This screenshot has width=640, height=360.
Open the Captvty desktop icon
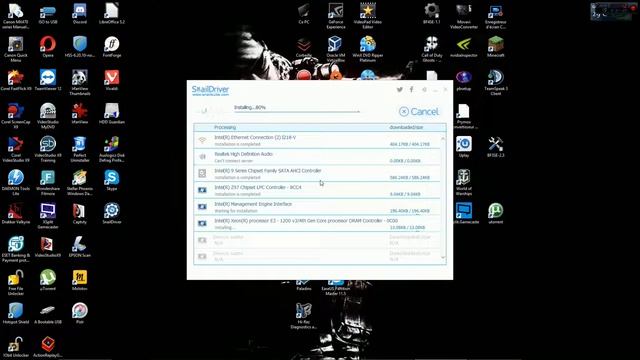(80, 214)
